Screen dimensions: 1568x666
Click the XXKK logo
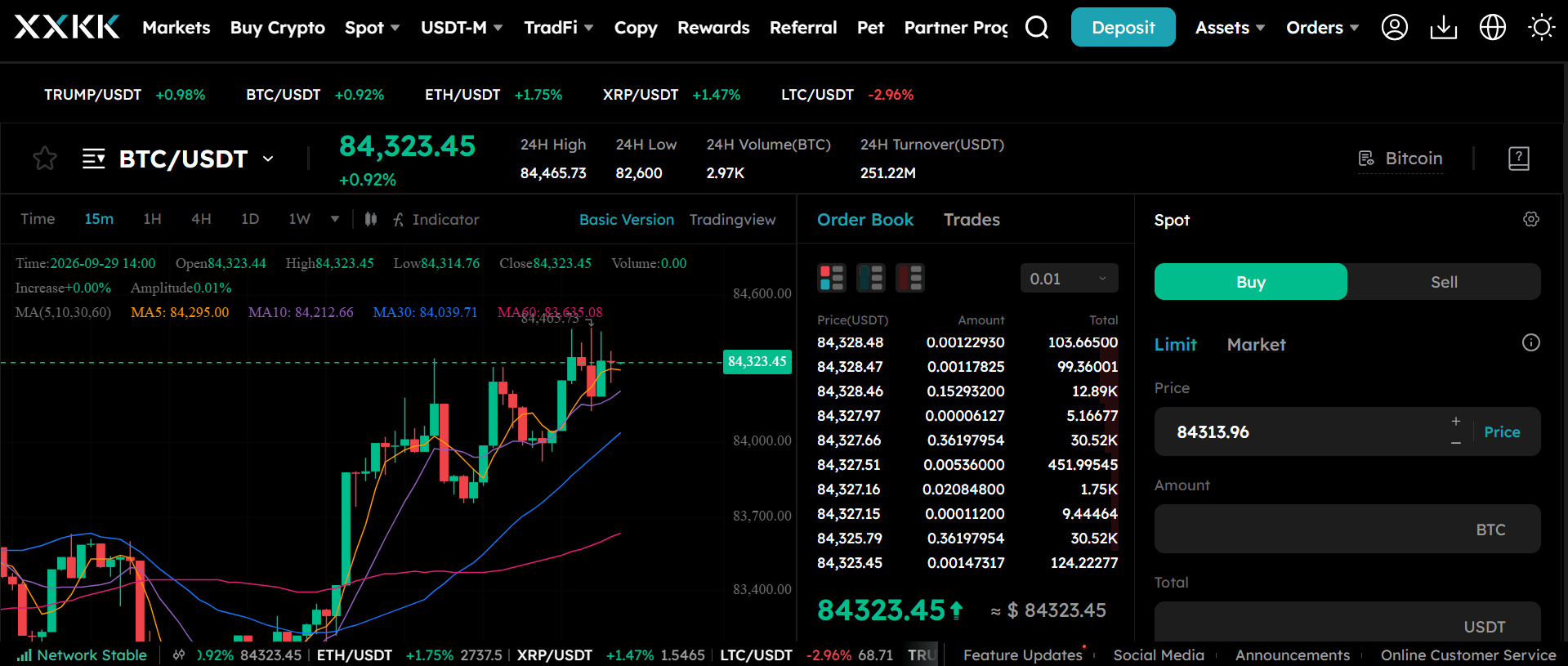tap(67, 27)
